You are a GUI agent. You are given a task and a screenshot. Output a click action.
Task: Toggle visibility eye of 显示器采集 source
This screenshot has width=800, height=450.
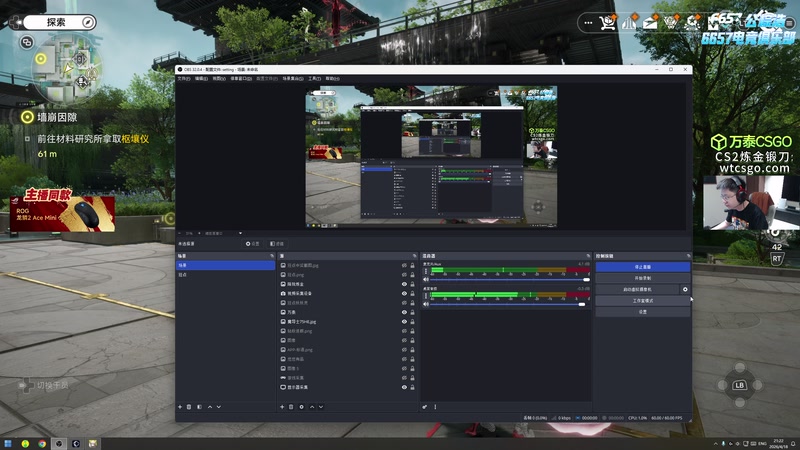point(404,387)
